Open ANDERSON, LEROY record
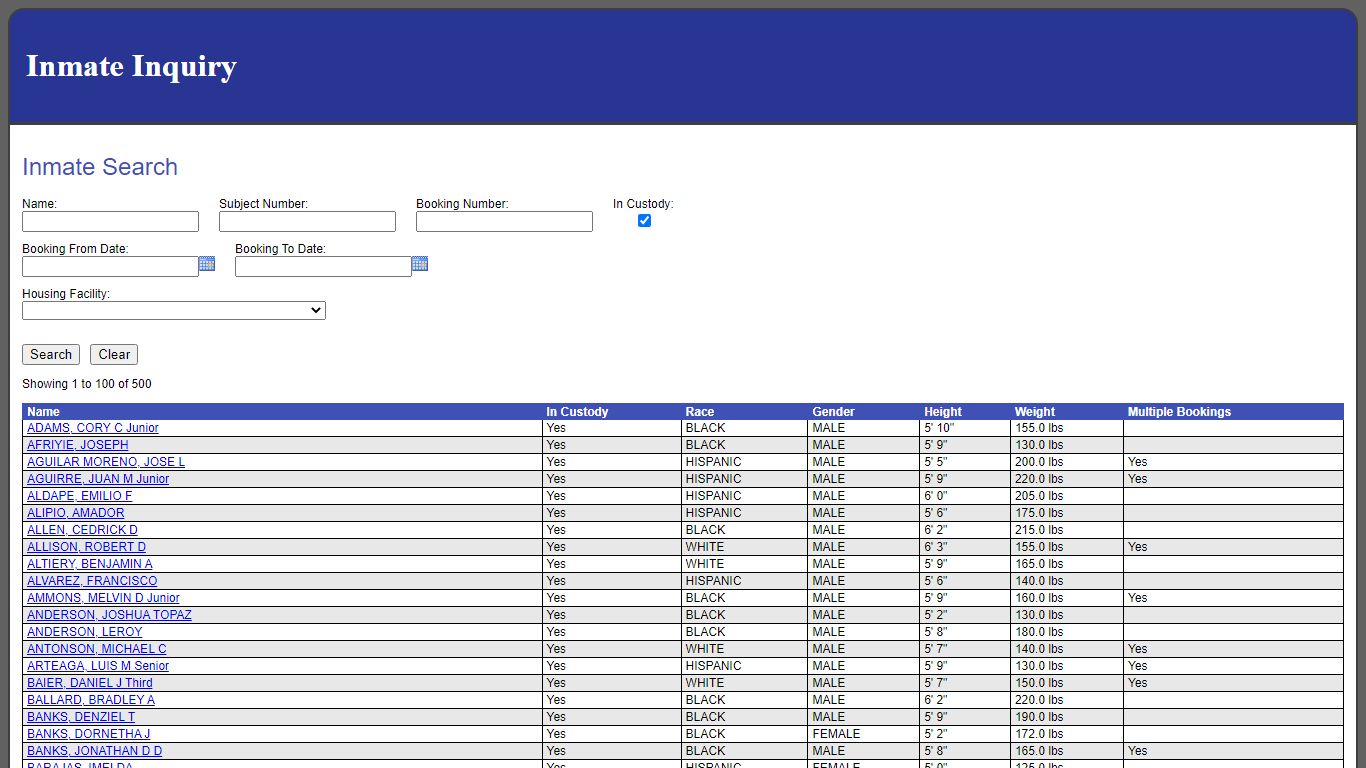Screen dimensions: 1366x768 coord(85,632)
